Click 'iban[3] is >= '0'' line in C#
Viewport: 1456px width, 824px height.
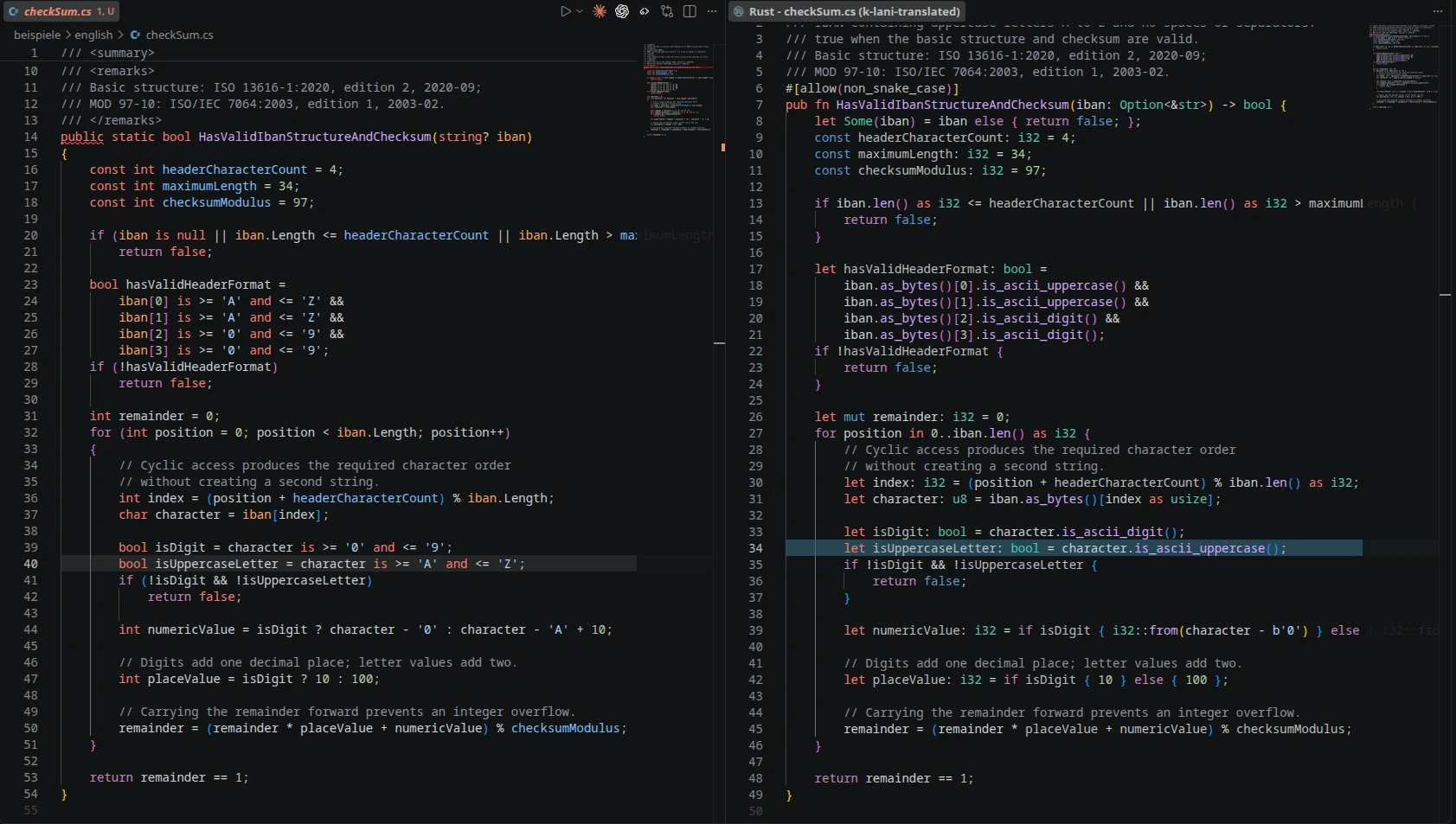tap(224, 350)
